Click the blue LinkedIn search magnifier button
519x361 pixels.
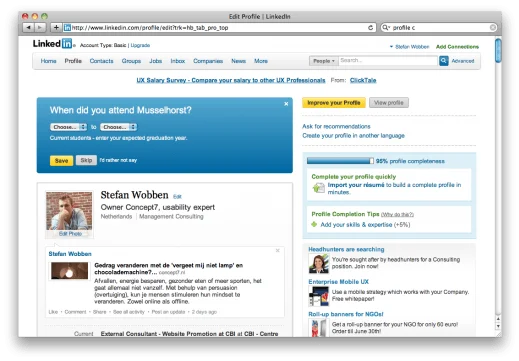click(444, 61)
